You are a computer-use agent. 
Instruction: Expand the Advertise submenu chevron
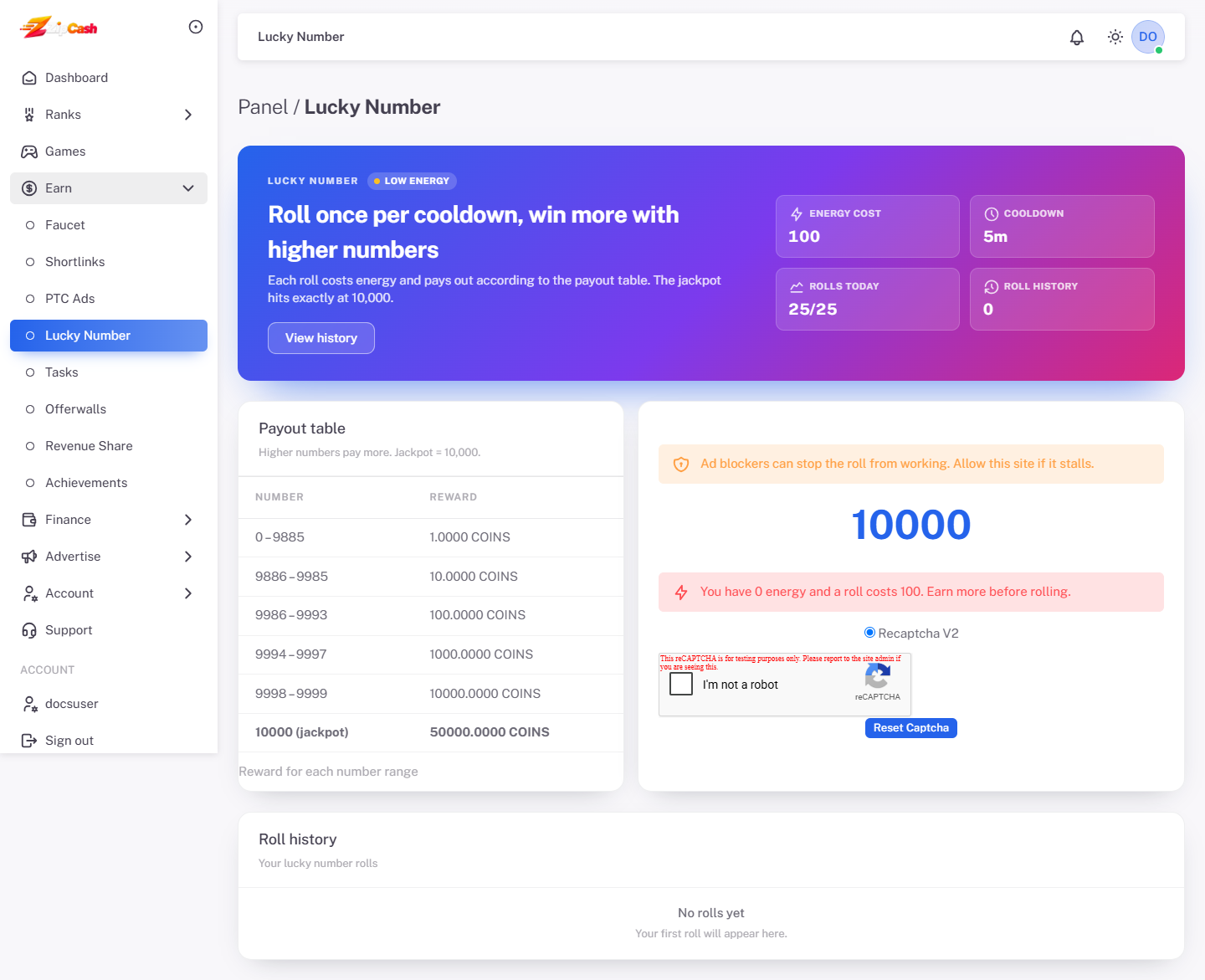click(x=188, y=557)
